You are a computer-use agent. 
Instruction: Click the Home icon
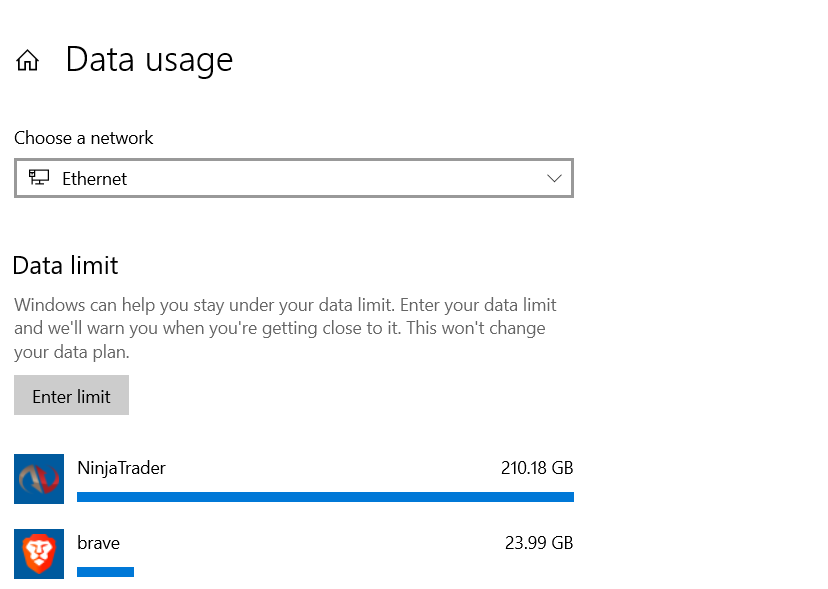(27, 61)
